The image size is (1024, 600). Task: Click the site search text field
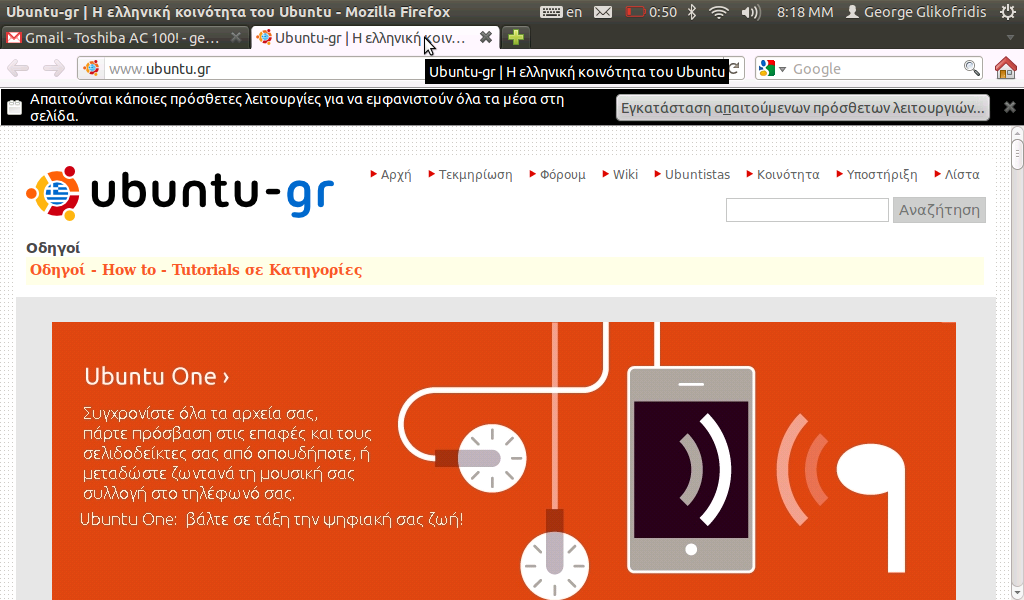coord(807,210)
